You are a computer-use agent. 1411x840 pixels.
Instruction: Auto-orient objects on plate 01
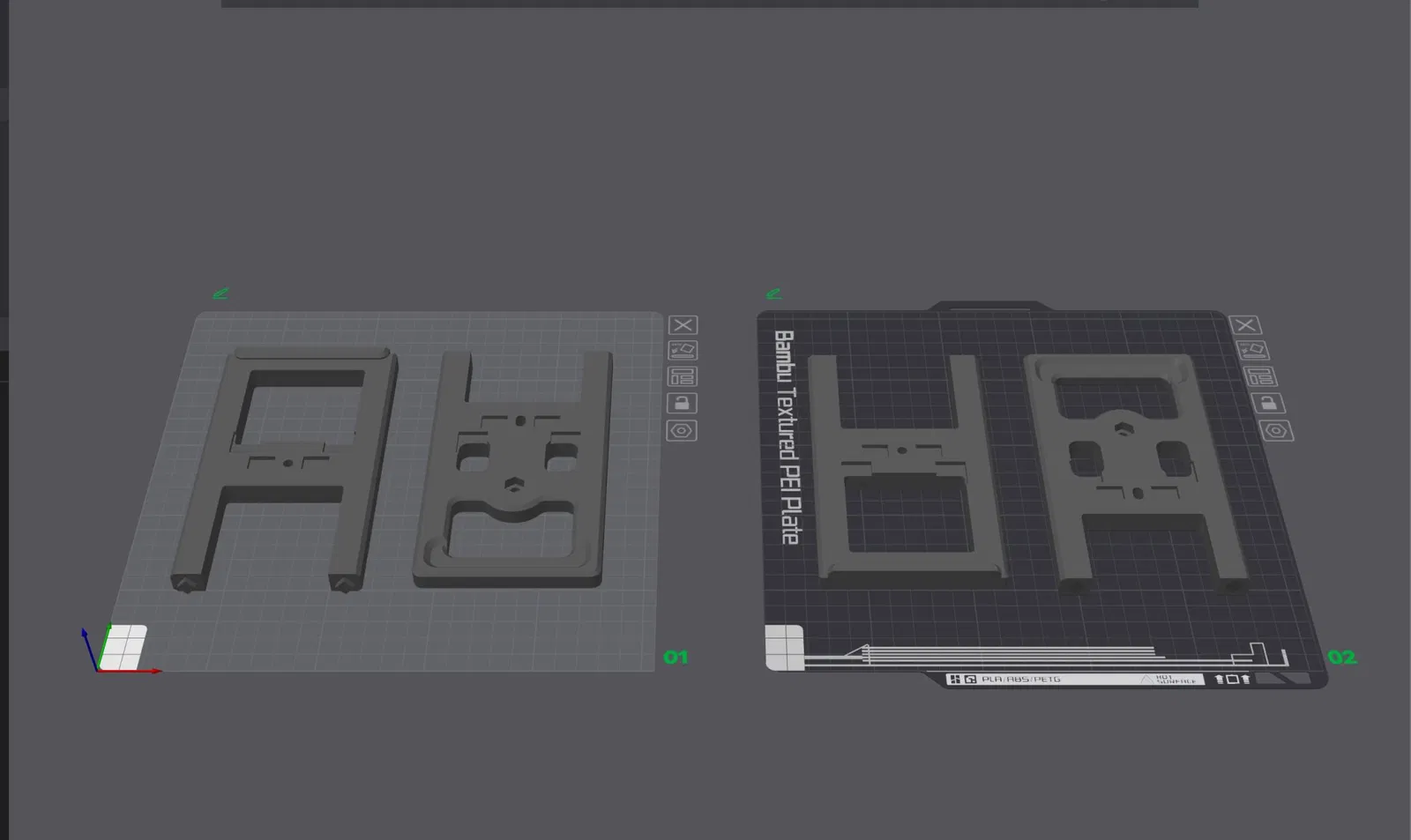pyautogui.click(x=683, y=351)
